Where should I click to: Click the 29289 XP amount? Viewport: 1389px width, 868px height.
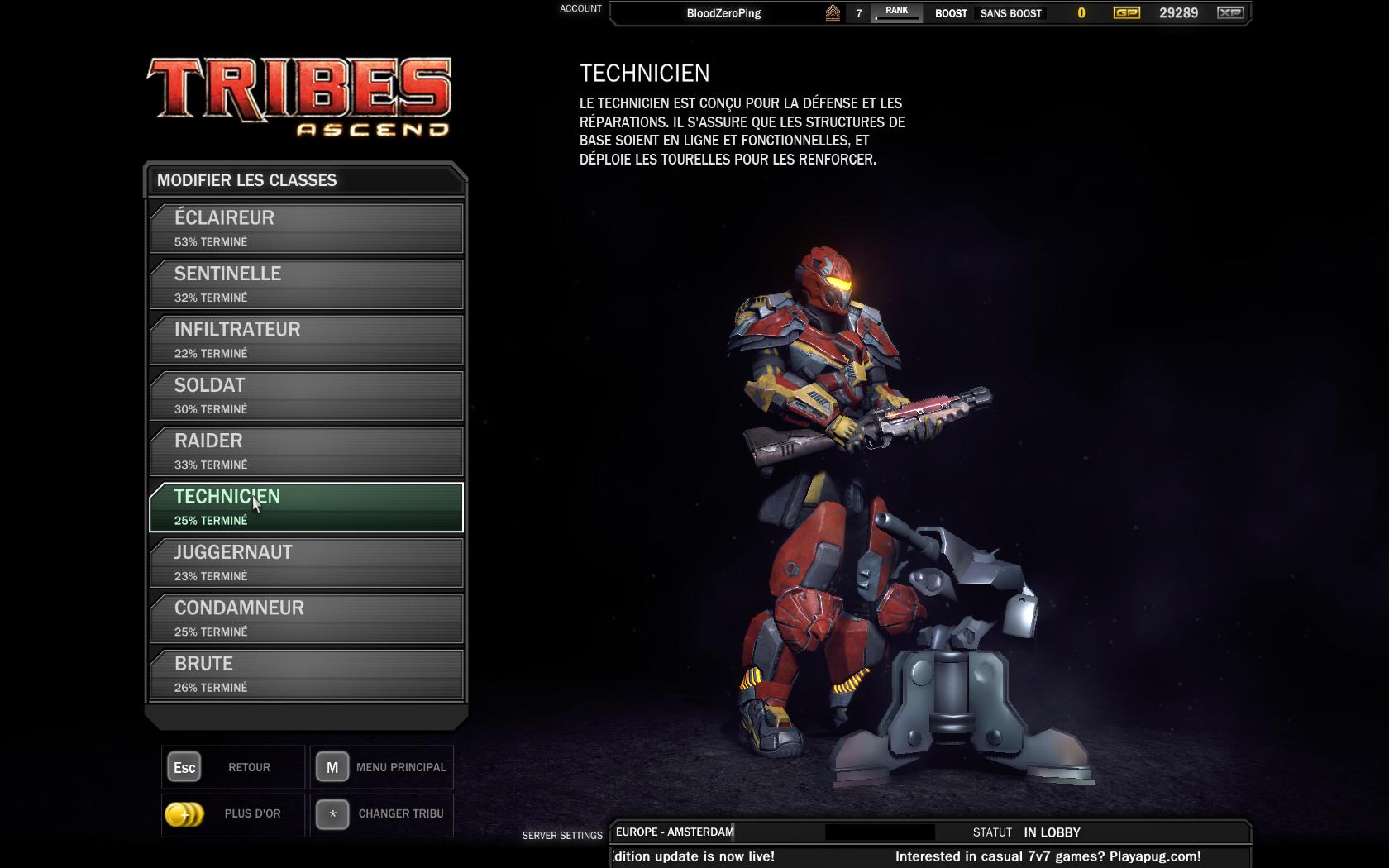(x=1178, y=12)
